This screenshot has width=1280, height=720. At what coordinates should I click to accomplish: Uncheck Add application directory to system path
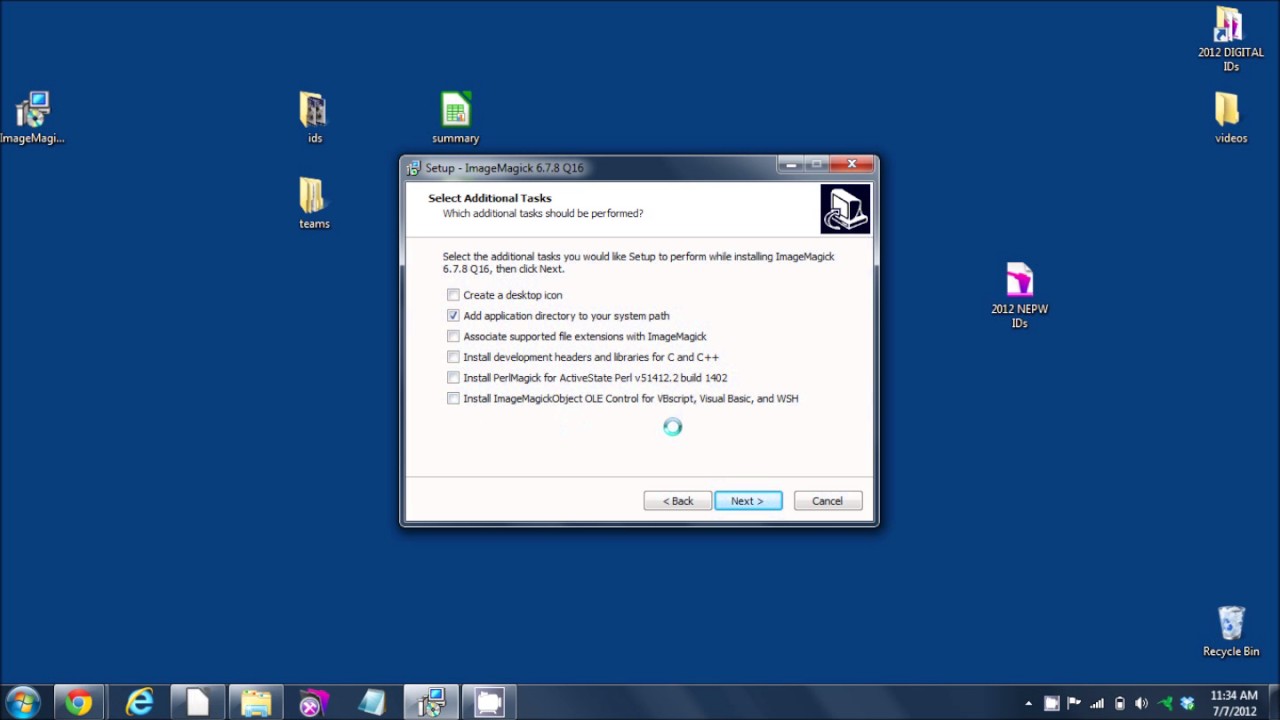pos(453,316)
